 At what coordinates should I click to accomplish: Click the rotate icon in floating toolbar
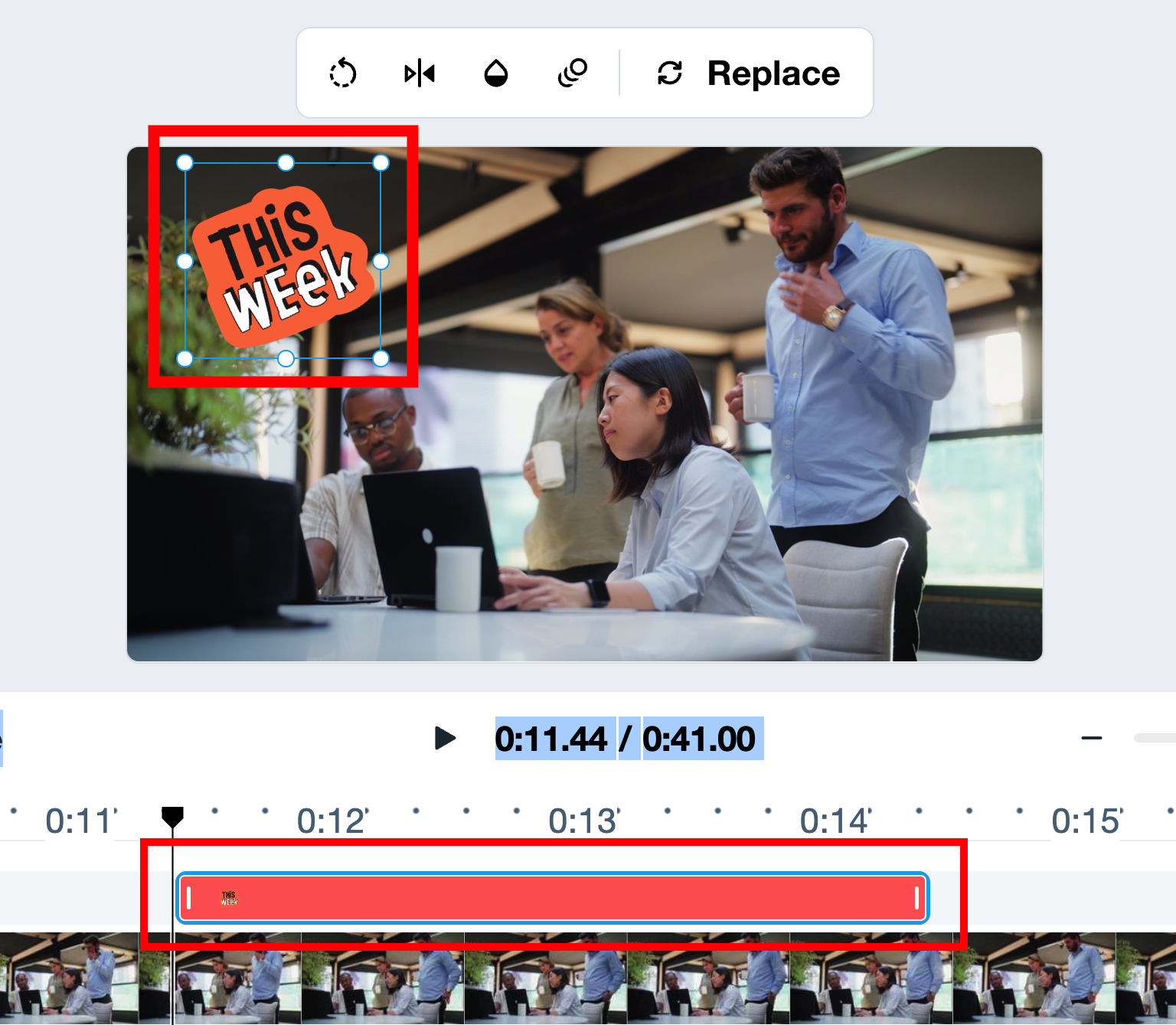tap(343, 73)
